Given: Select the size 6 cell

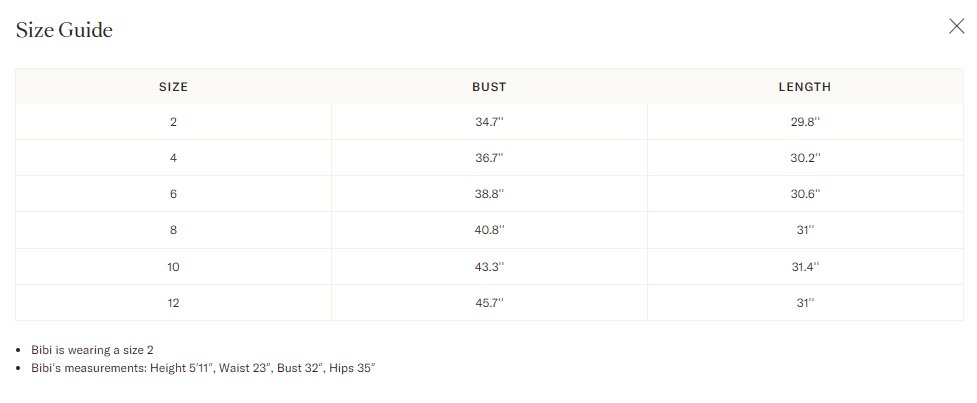Looking at the screenshot, I should [173, 194].
